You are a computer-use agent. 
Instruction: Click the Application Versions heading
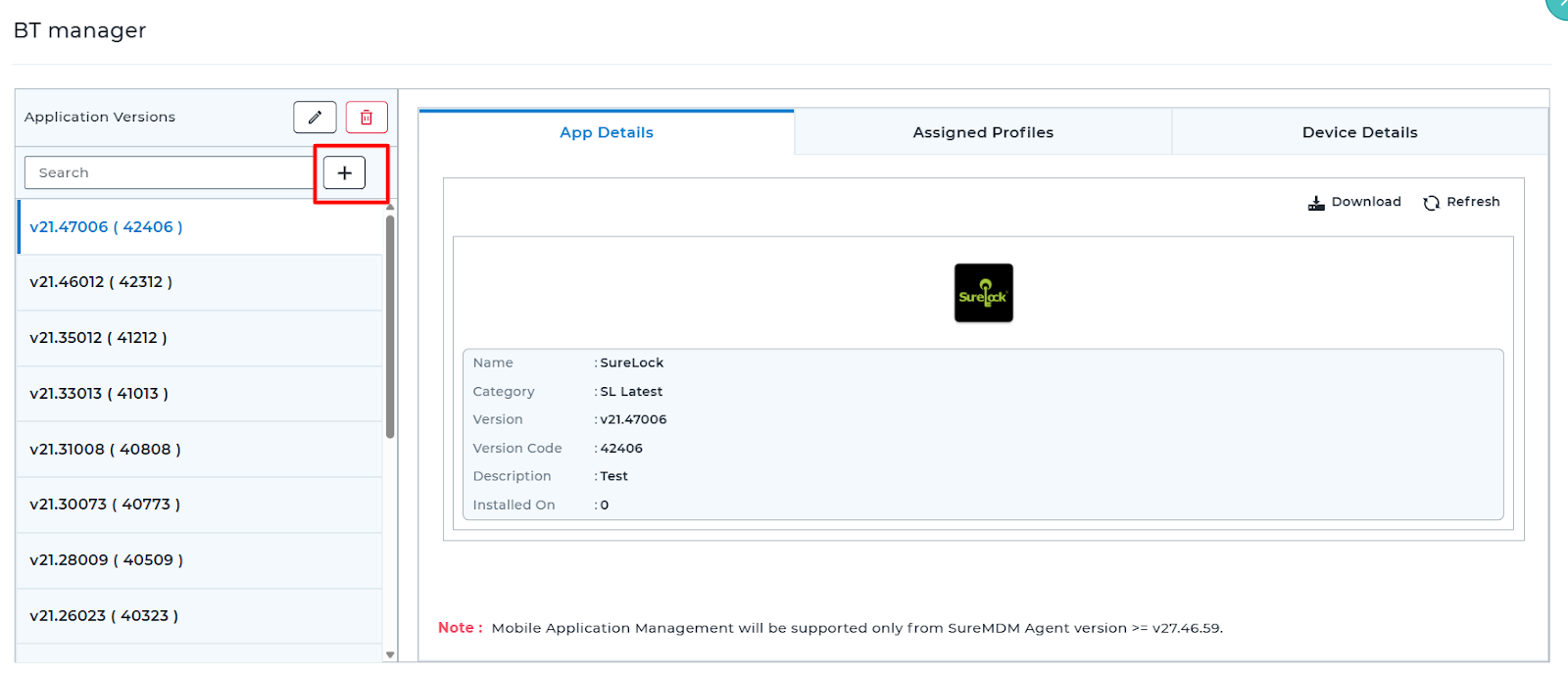point(100,118)
